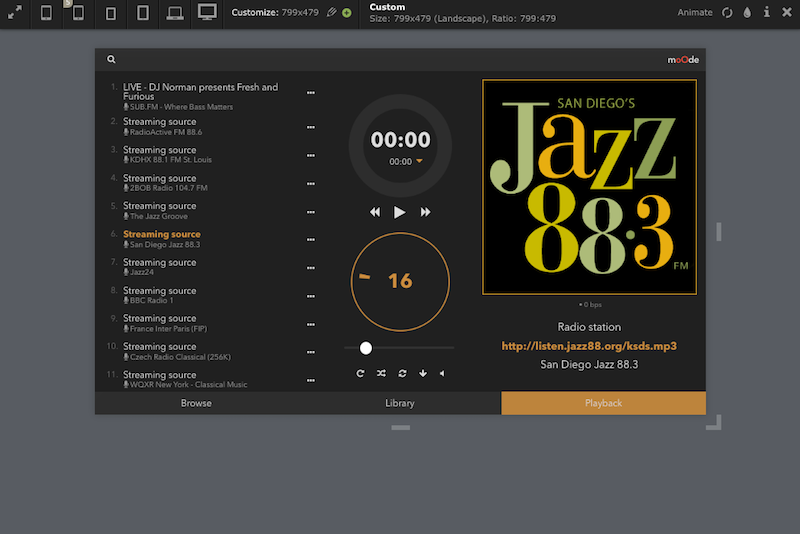Click the circular 00:00 time knob
The width and height of the screenshot is (800, 534).
401,145
